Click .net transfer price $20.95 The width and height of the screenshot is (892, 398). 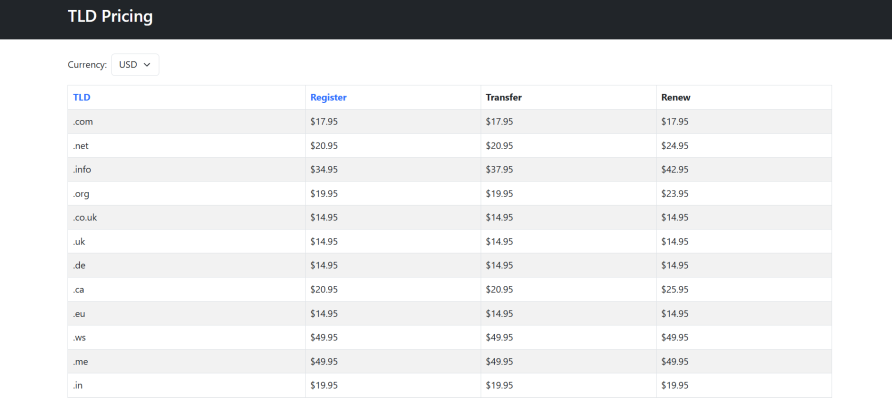499,146
